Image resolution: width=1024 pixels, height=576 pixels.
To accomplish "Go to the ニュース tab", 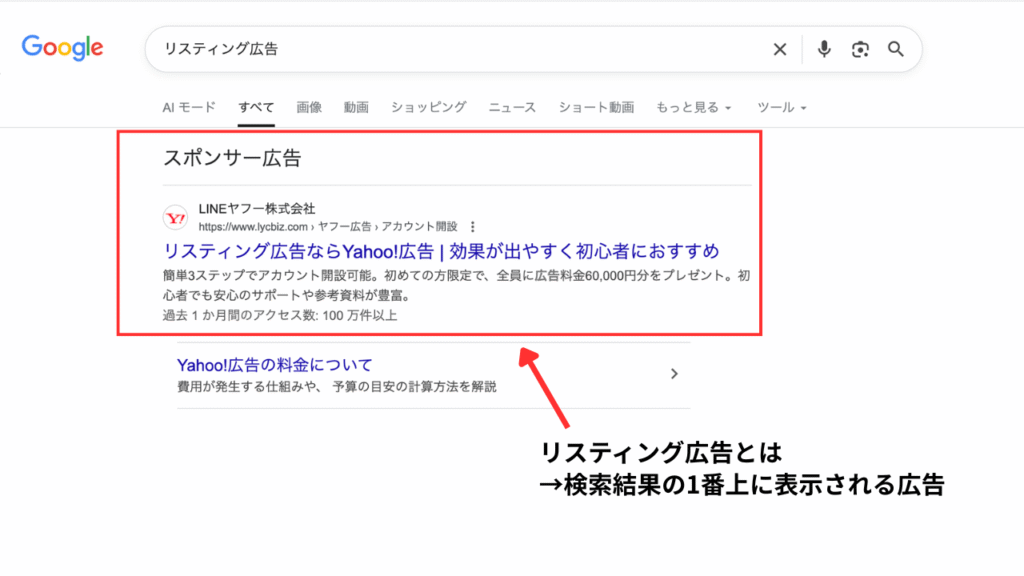I will coord(512,107).
